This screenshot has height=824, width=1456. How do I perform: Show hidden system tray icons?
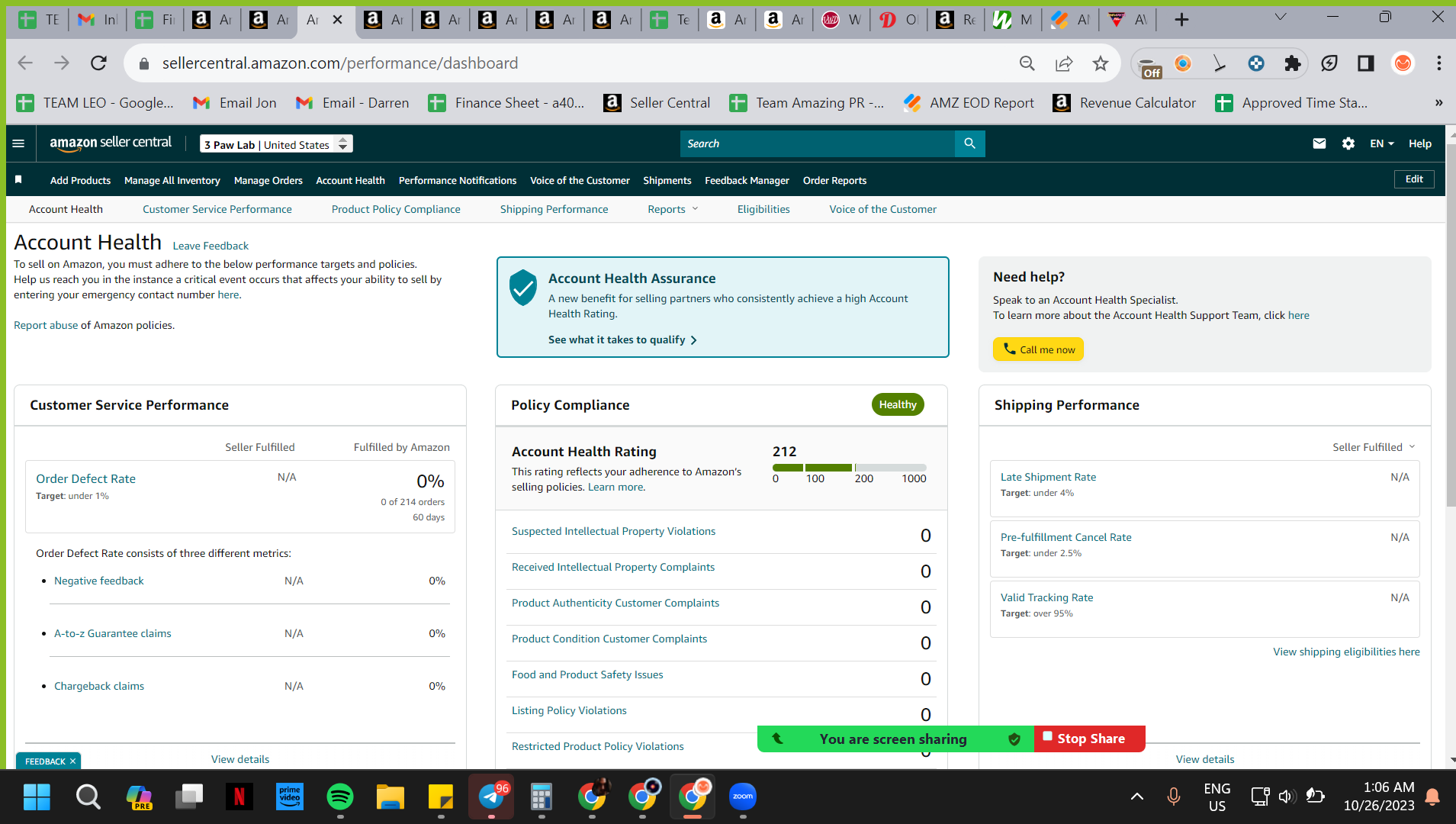coord(1136,797)
